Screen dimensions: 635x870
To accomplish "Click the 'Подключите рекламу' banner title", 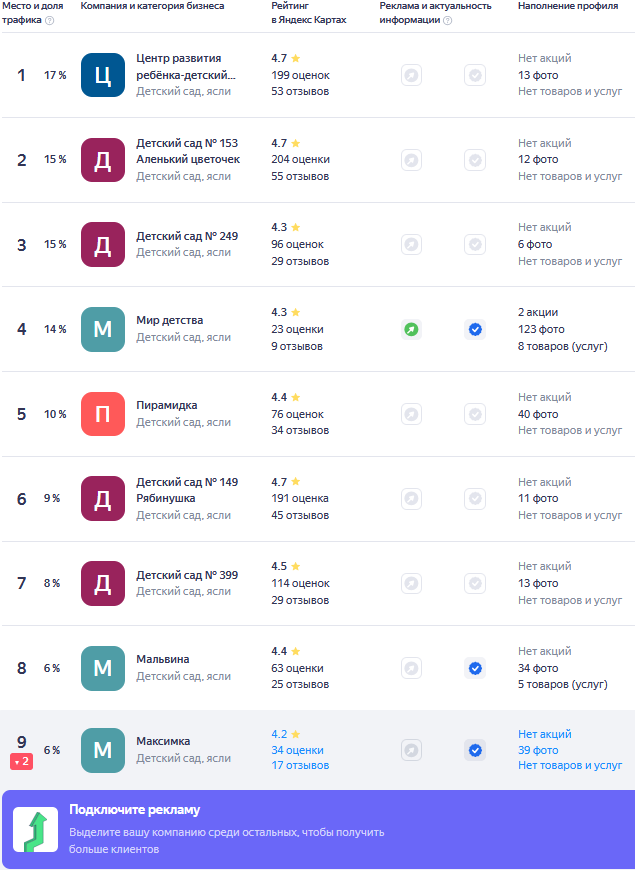I will coord(134,810).
